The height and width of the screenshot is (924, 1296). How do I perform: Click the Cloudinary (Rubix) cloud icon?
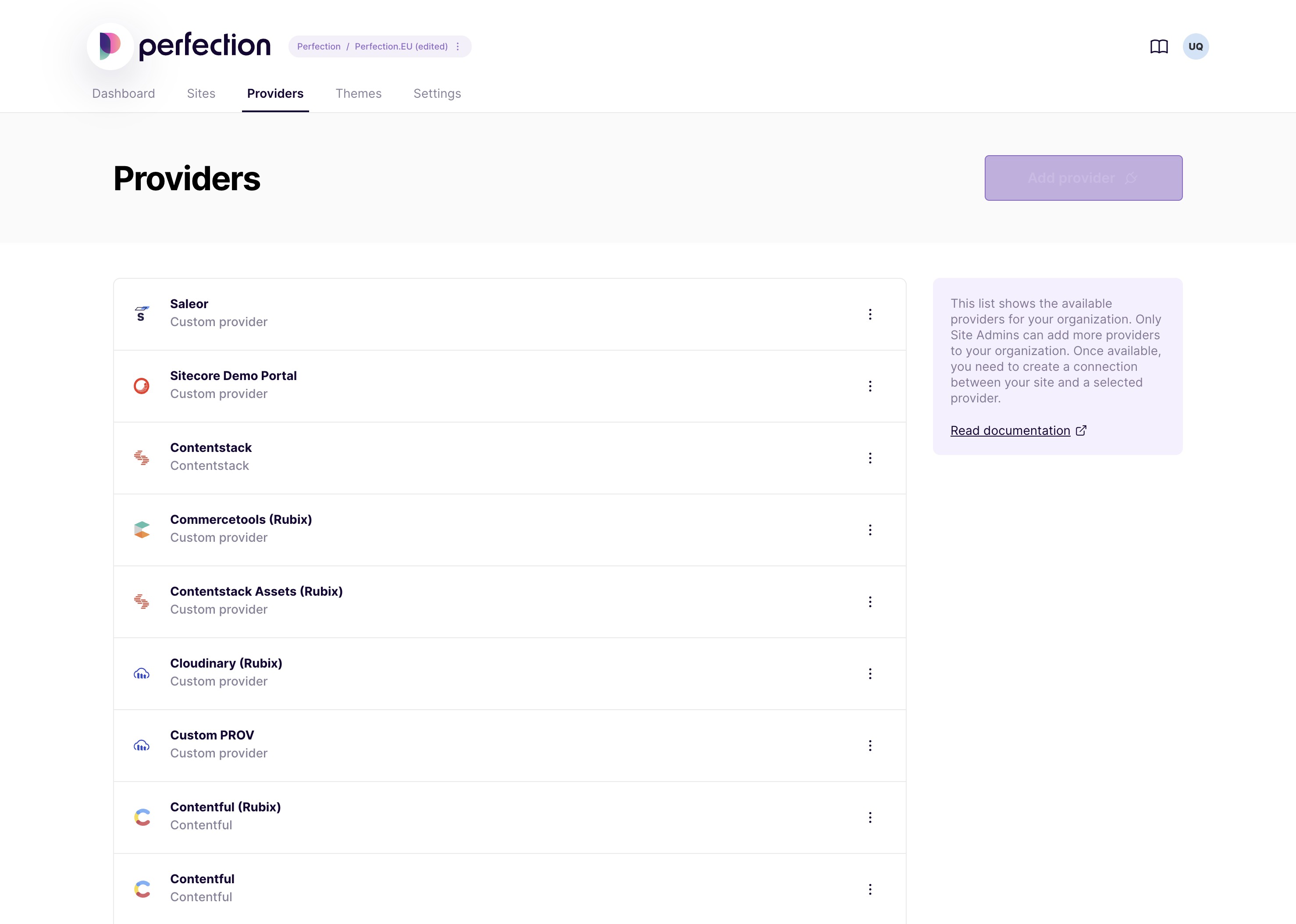click(x=142, y=674)
